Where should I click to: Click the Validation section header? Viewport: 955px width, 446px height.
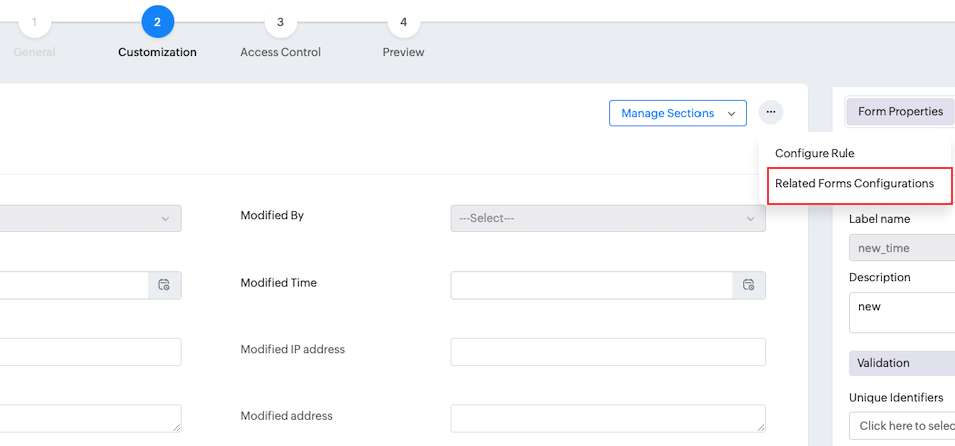pyautogui.click(x=900, y=363)
